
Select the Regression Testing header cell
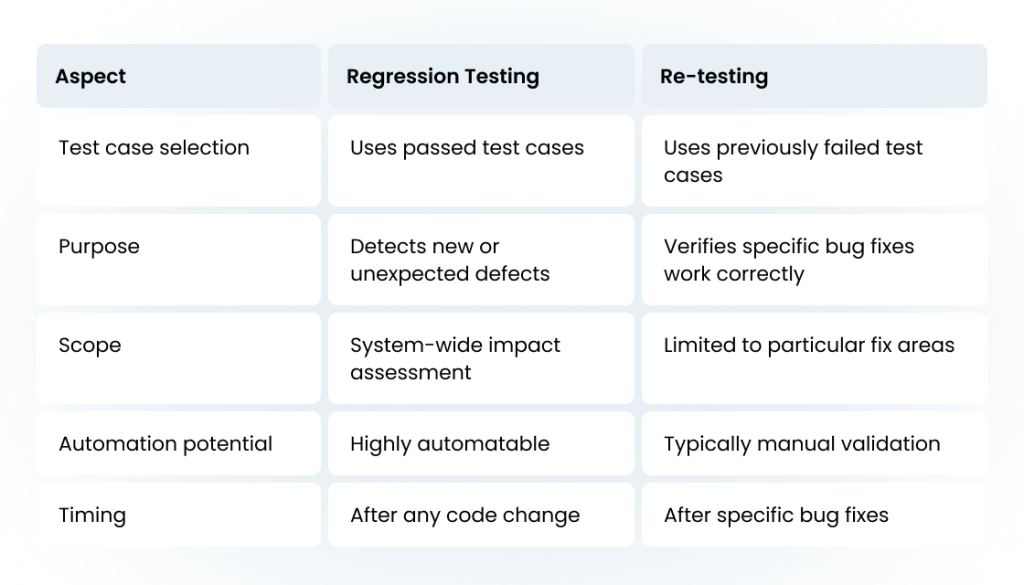tap(481, 76)
